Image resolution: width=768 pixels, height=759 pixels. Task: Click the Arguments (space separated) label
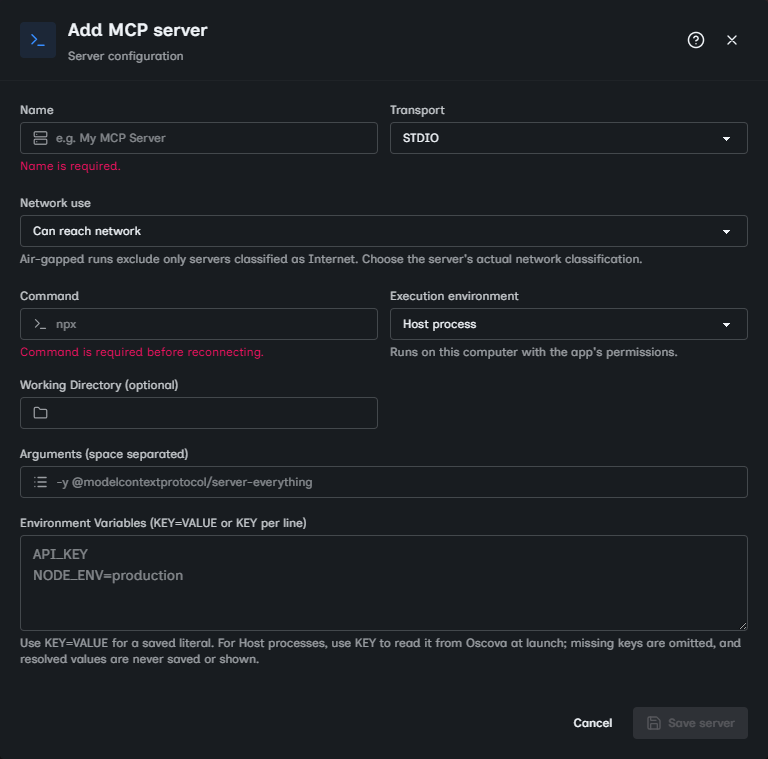click(x=104, y=454)
